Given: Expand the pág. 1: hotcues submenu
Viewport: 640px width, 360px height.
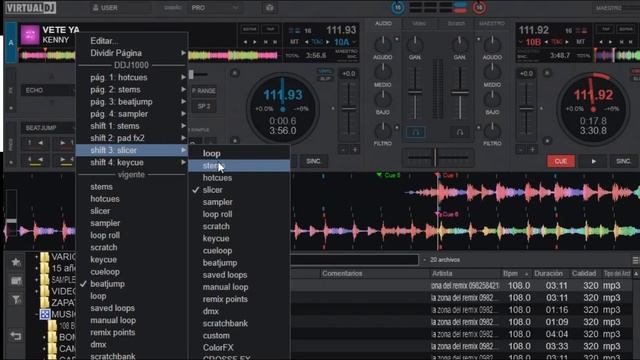Looking at the screenshot, I should click(131, 77).
